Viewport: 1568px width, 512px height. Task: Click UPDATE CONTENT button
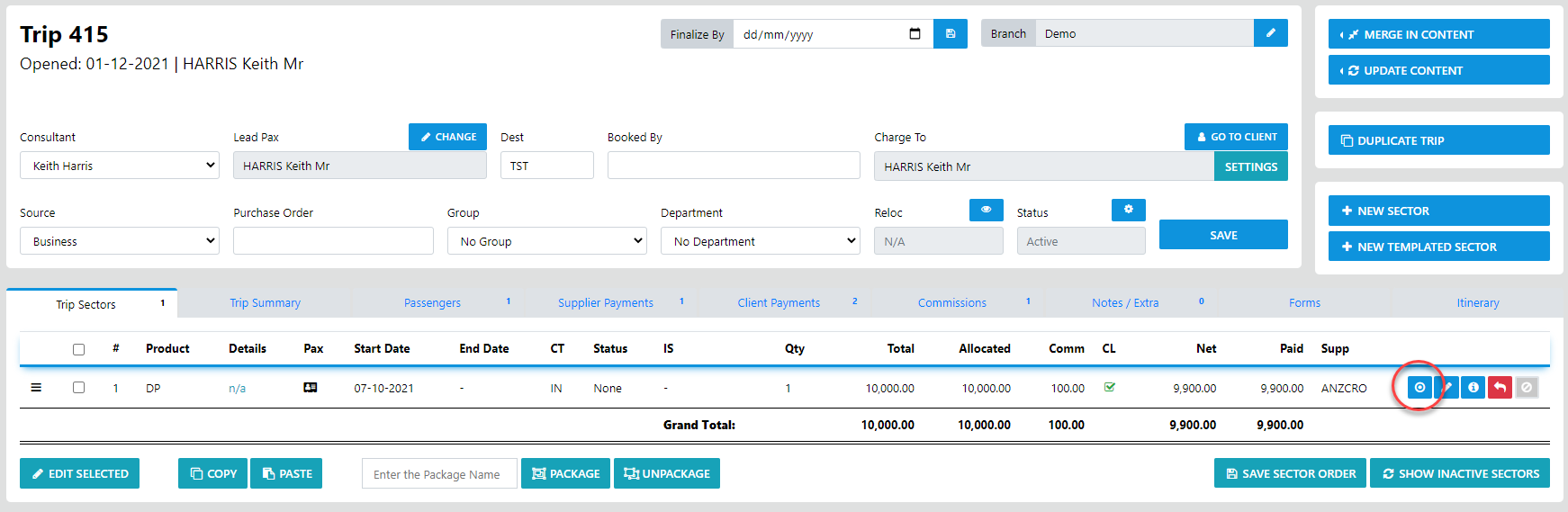[1438, 70]
